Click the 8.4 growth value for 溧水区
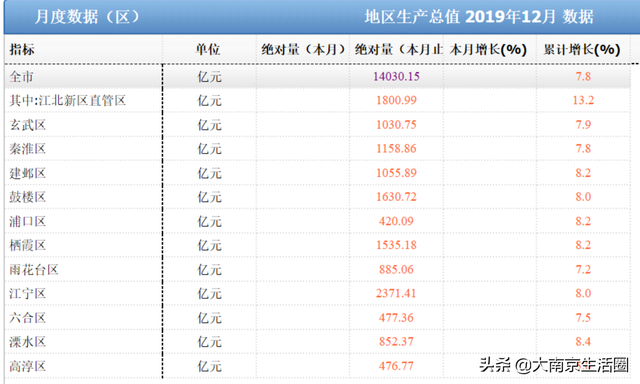Screen dimensions: 640x384 (x=583, y=342)
